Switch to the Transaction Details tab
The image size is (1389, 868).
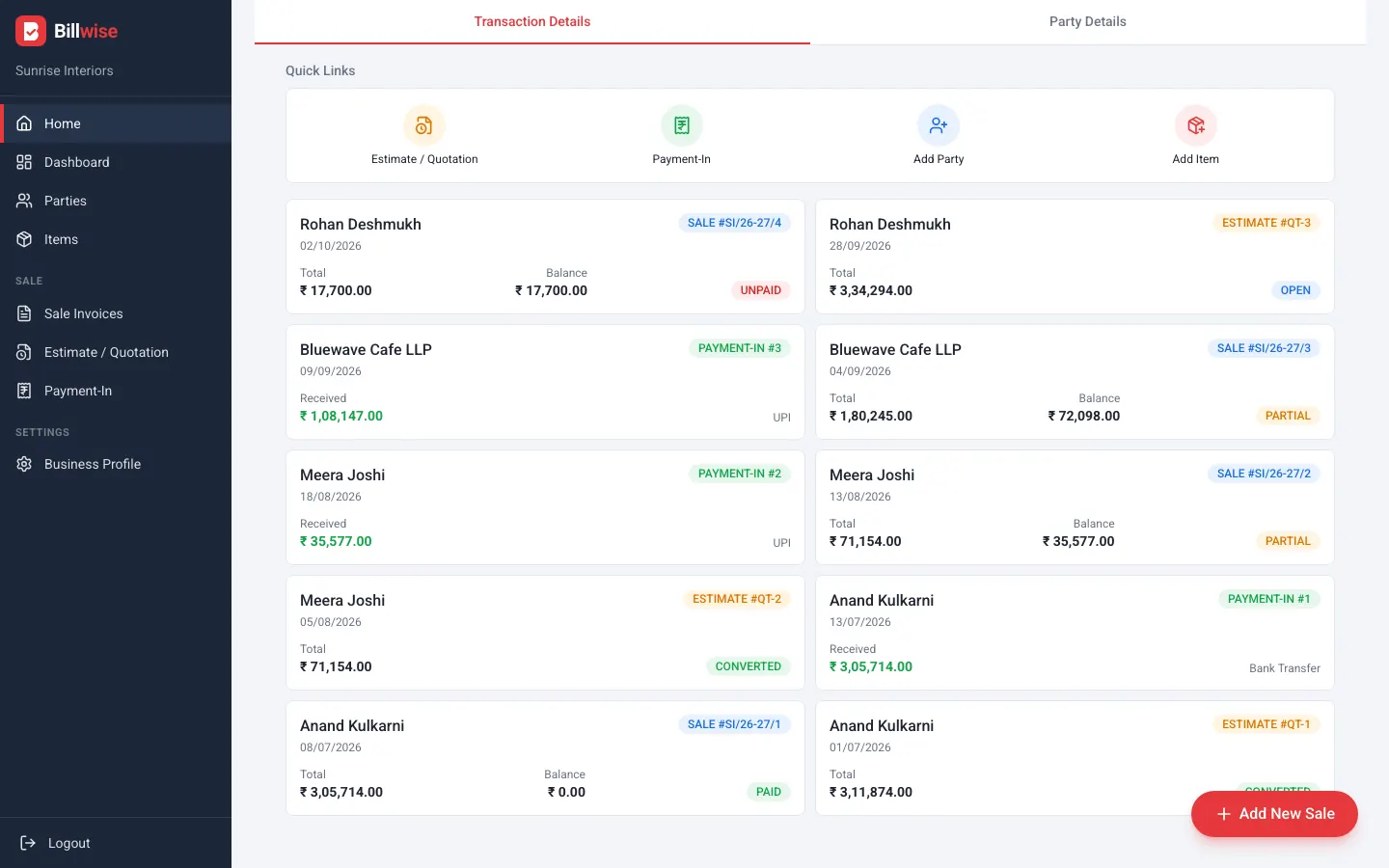pos(532,22)
